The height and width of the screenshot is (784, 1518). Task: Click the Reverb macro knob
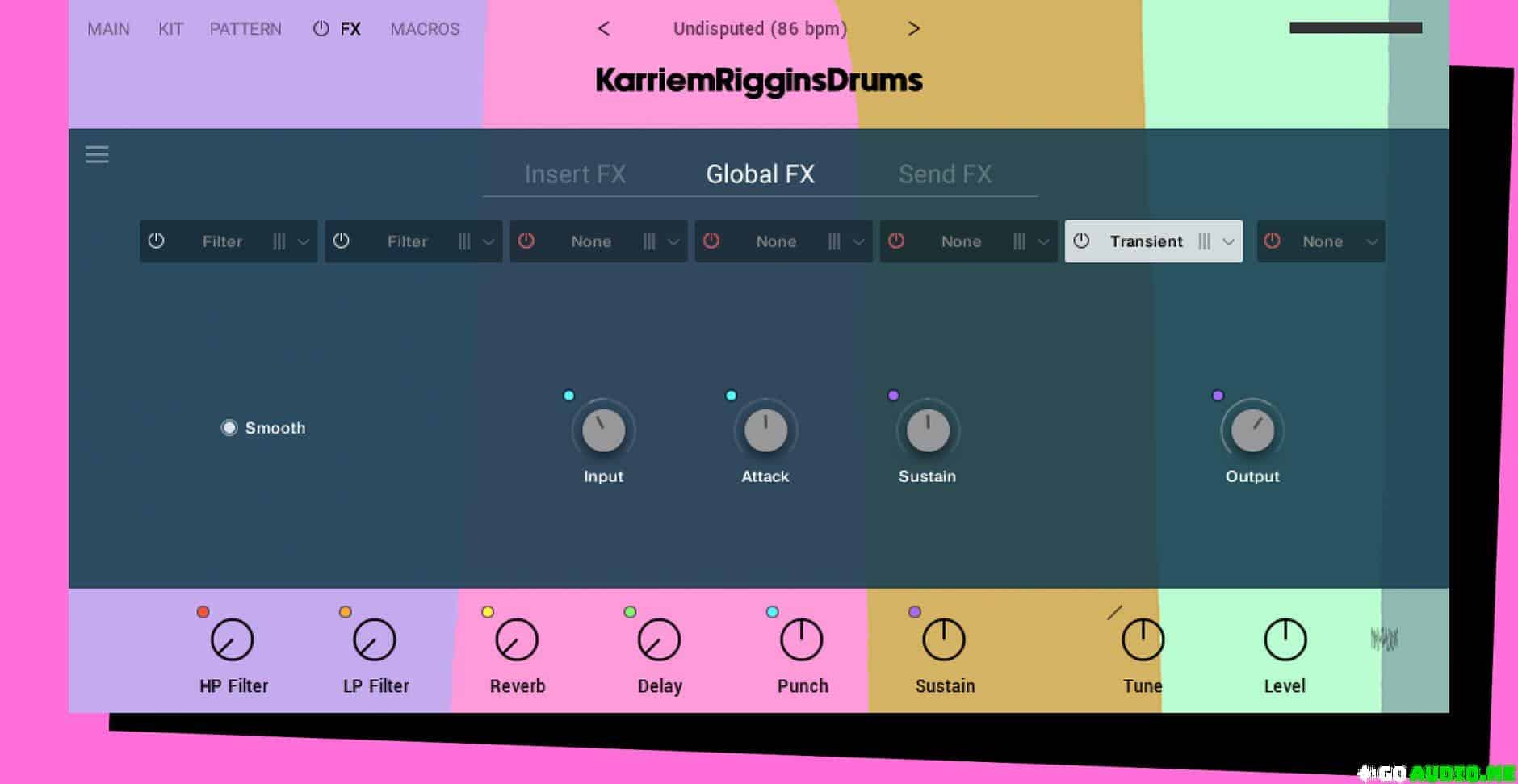pyautogui.click(x=517, y=639)
